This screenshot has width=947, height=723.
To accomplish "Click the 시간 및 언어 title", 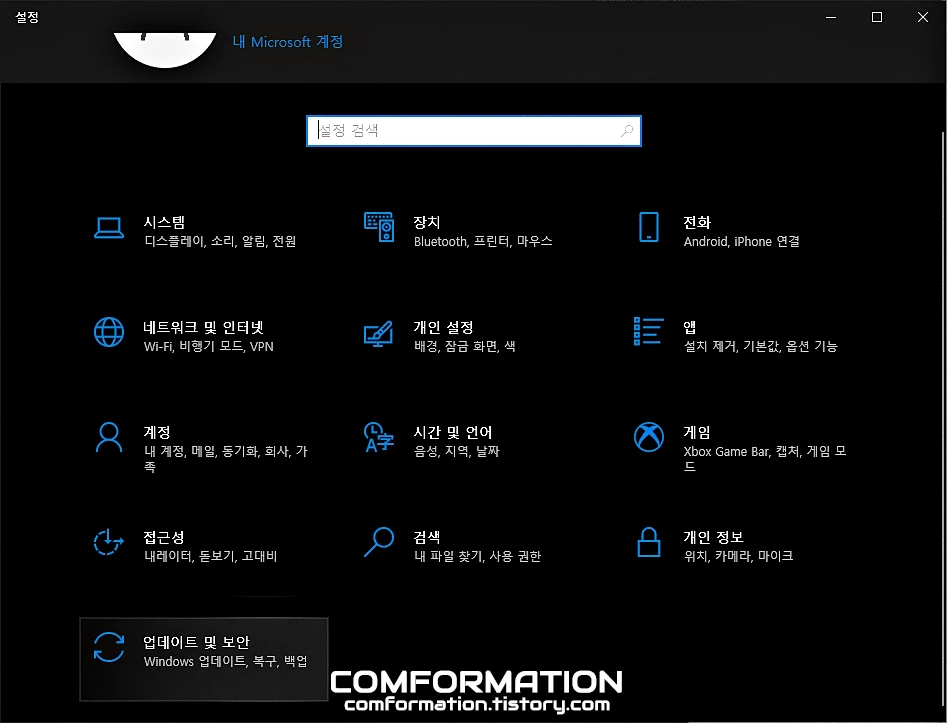I will [453, 432].
